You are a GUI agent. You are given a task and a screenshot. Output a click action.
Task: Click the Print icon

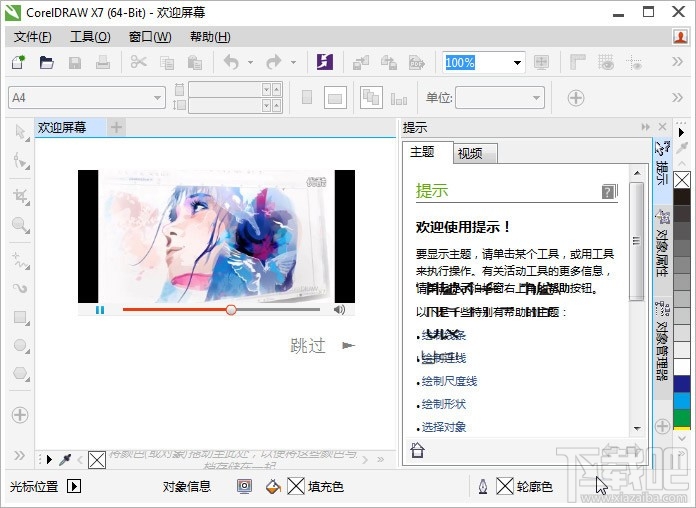103,62
